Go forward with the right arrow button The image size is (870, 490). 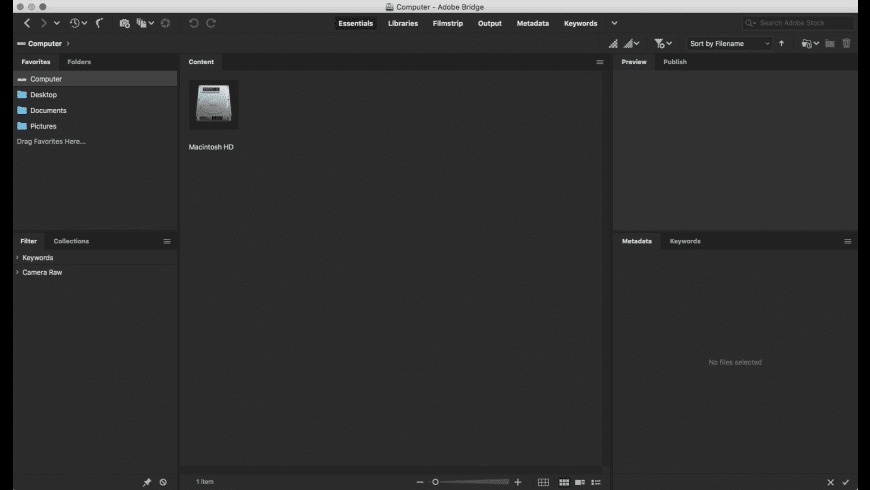coord(43,23)
